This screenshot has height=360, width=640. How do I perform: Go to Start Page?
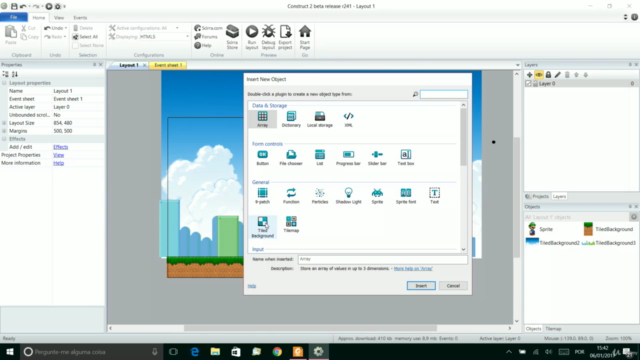coord(305,37)
